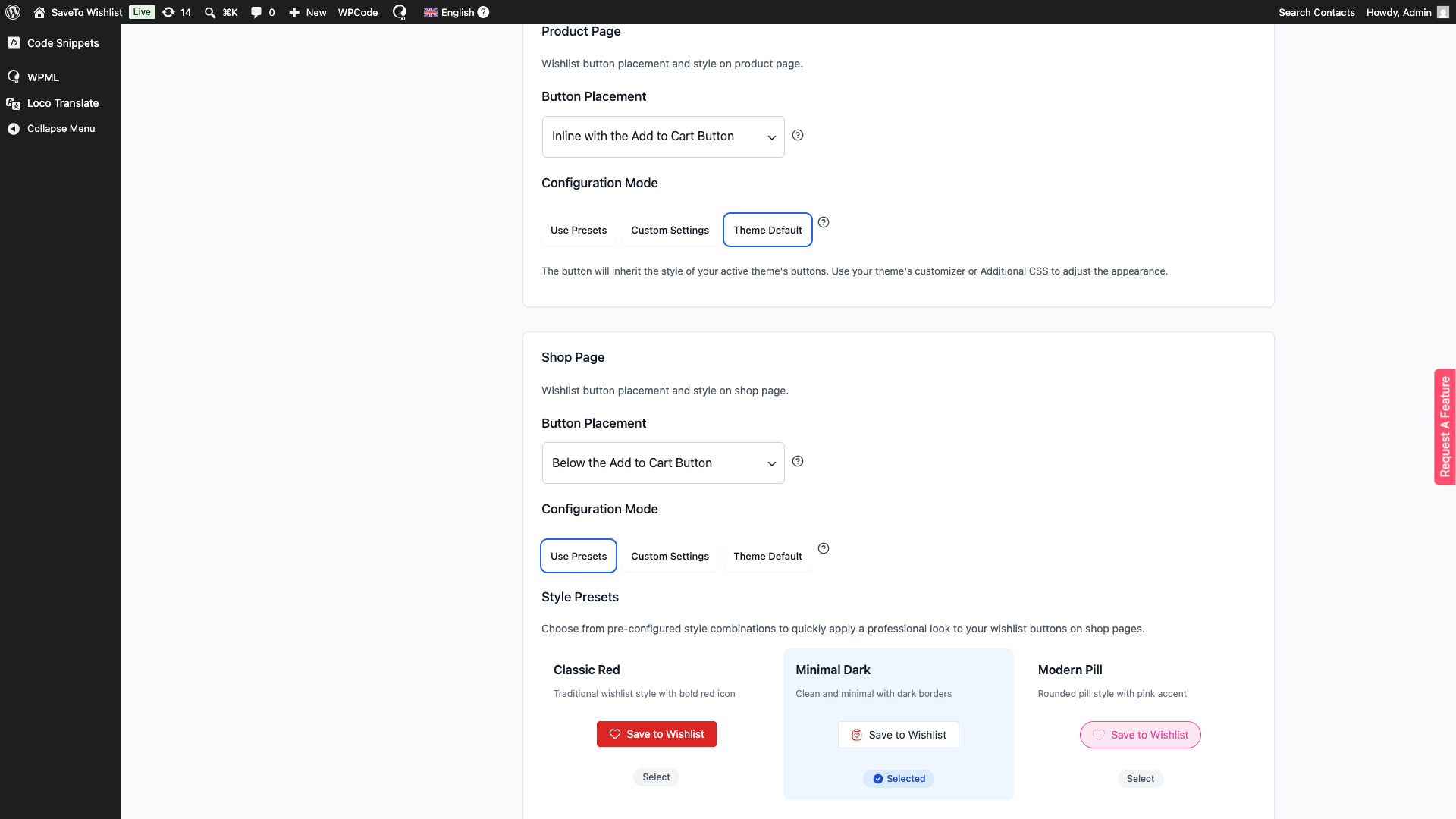This screenshot has width=1456, height=819.
Task: Select Custom Settings mode for Shop Page
Action: click(x=670, y=556)
